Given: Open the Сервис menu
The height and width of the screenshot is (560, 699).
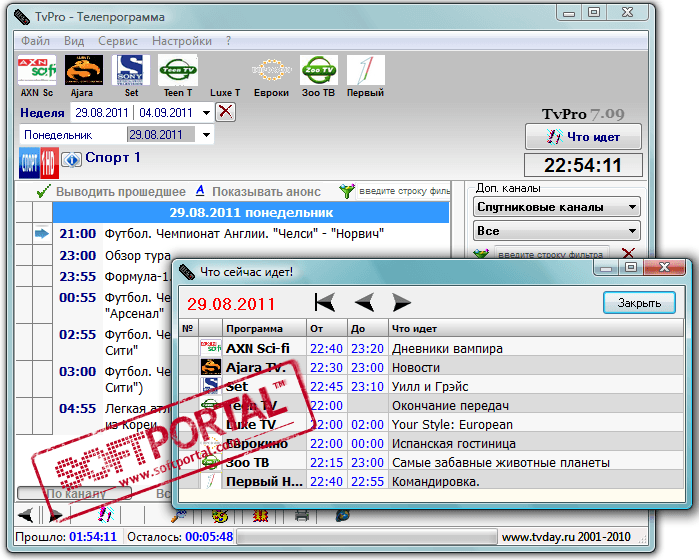Looking at the screenshot, I should click(x=118, y=41).
